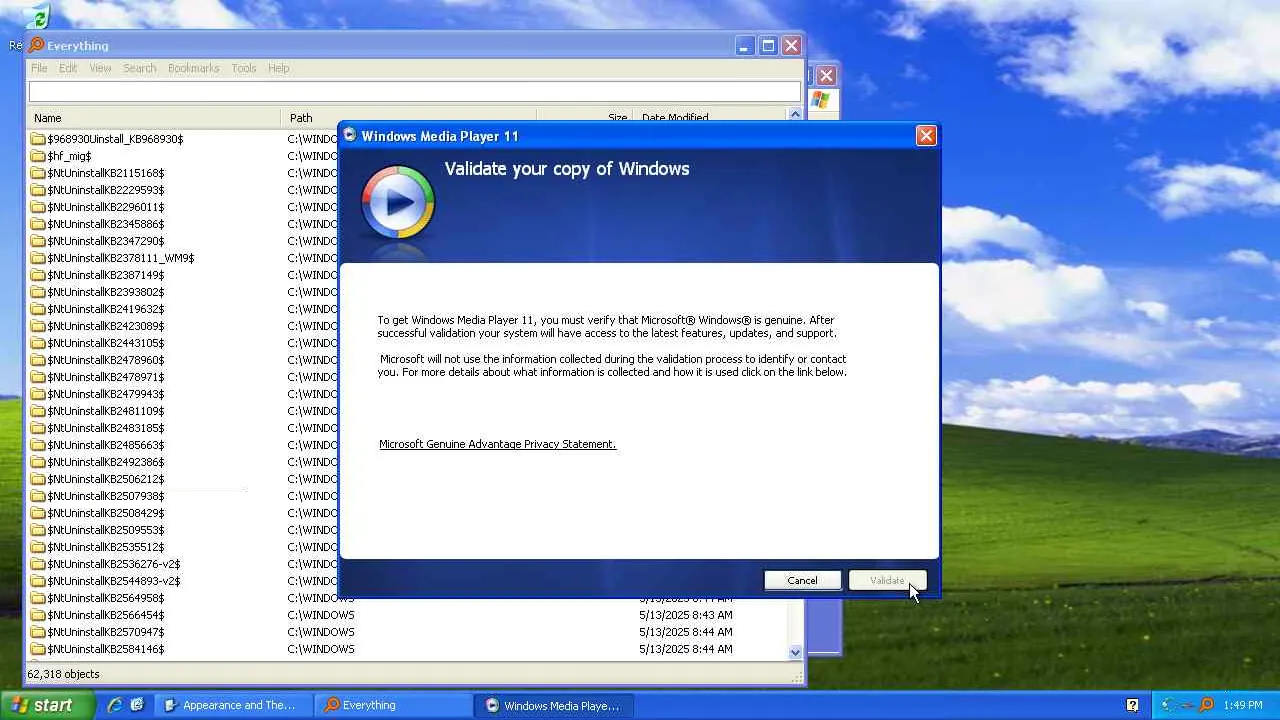Cancel the Windows validation dialog
The image size is (1280, 720).
pos(802,580)
